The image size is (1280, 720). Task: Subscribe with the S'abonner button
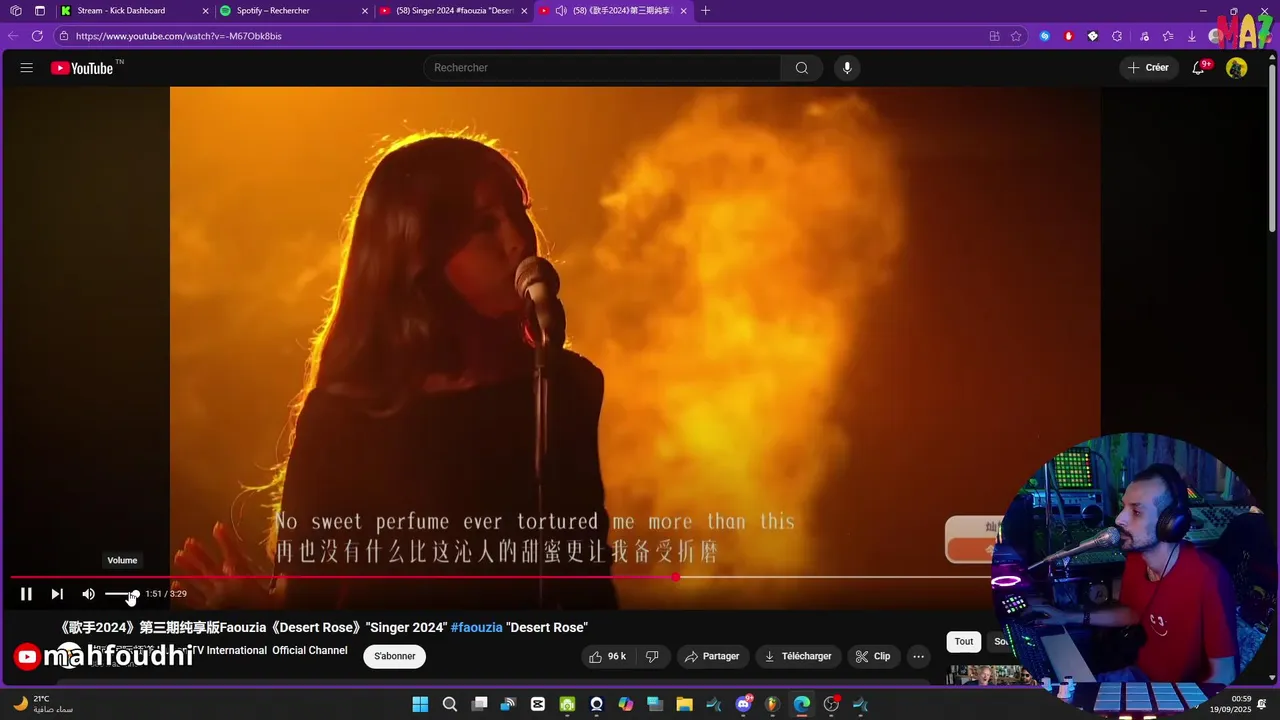pyautogui.click(x=395, y=656)
